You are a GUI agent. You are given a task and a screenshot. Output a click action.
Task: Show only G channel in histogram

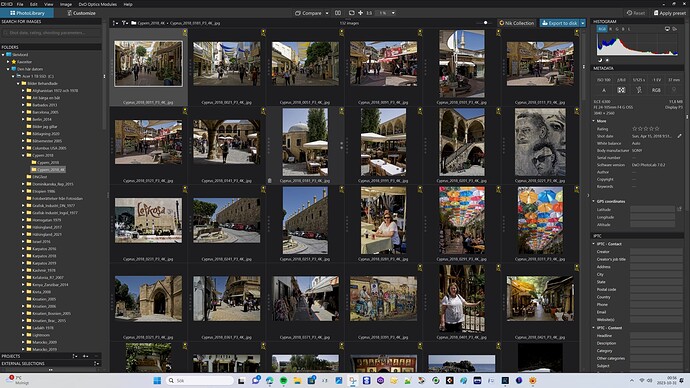(617, 29)
